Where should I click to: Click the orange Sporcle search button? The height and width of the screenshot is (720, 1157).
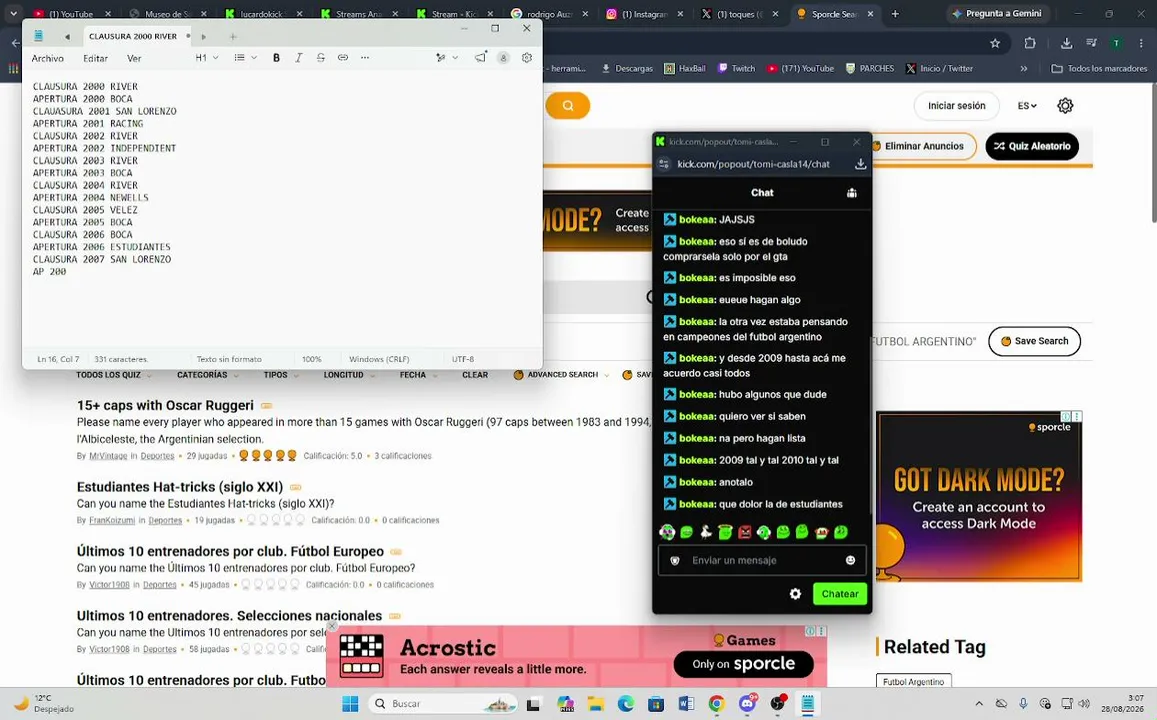567,105
